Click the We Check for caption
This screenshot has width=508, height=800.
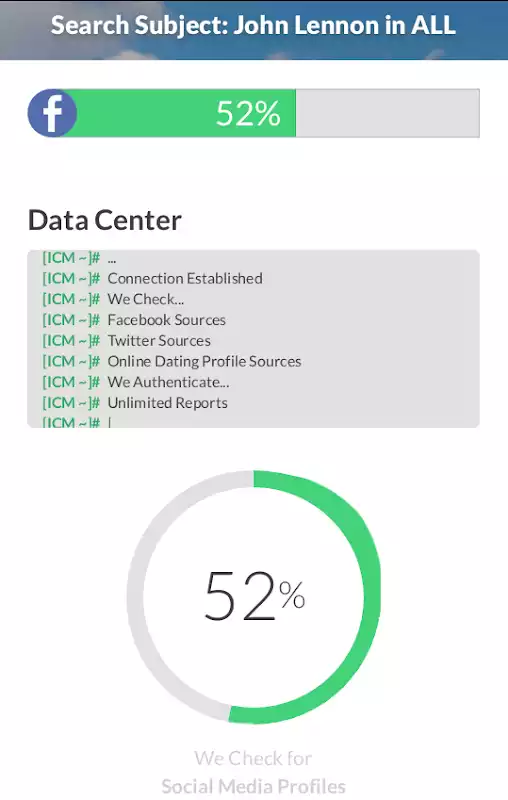pos(253,758)
